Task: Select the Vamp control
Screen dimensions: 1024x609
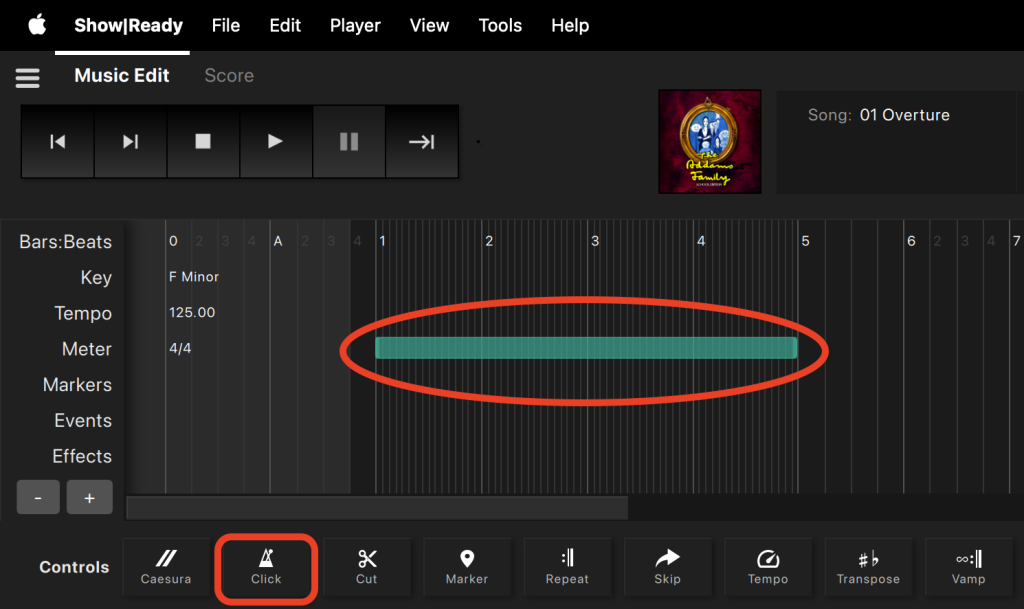Action: pos(968,567)
